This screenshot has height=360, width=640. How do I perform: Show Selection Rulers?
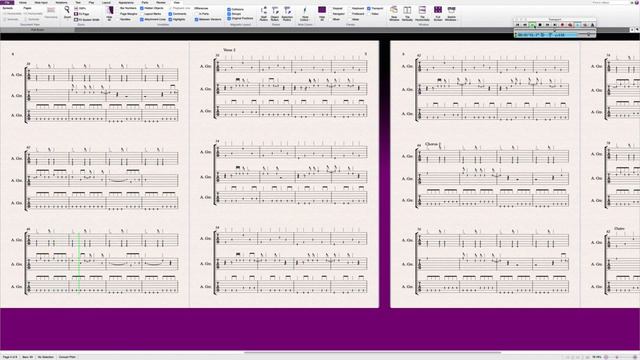tap(287, 13)
